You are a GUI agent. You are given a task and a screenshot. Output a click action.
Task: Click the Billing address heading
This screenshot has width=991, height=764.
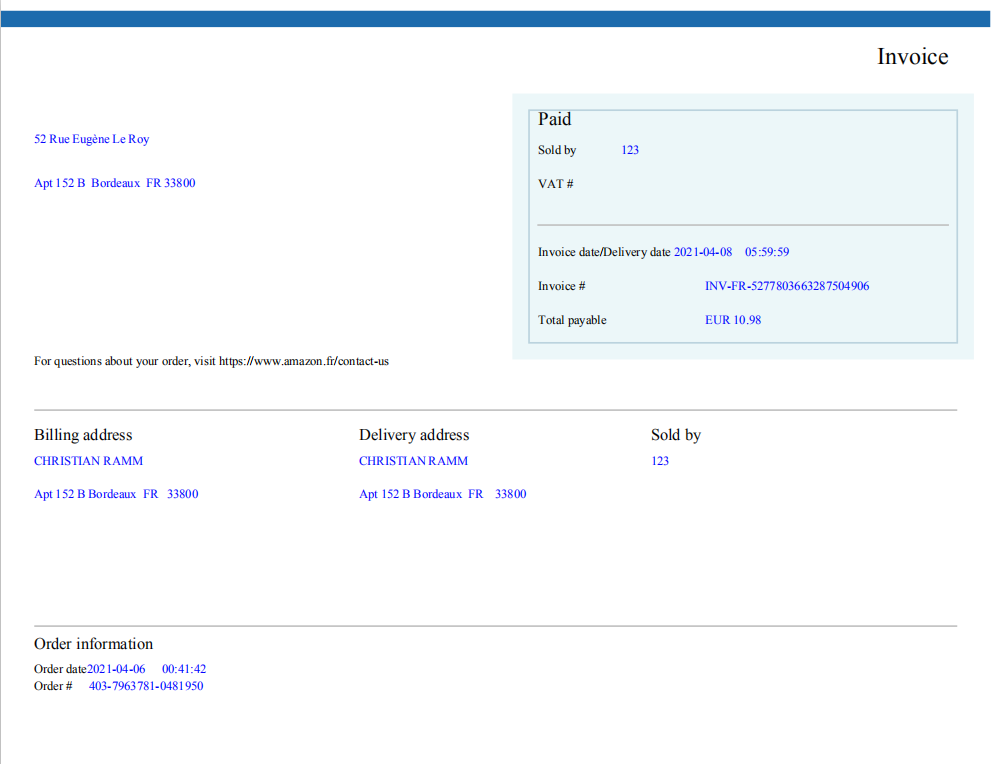83,435
